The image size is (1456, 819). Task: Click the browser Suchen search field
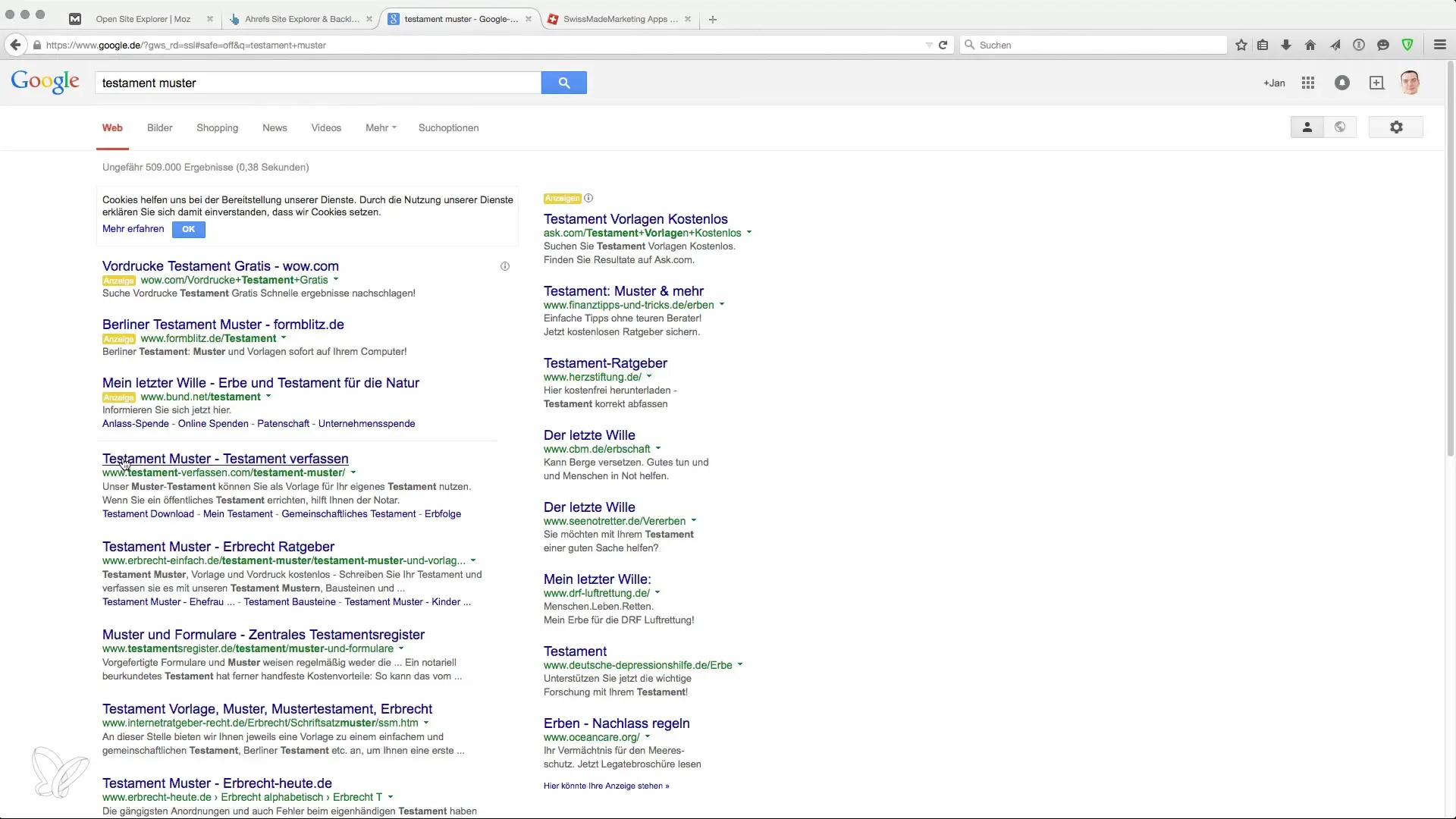point(1093,45)
